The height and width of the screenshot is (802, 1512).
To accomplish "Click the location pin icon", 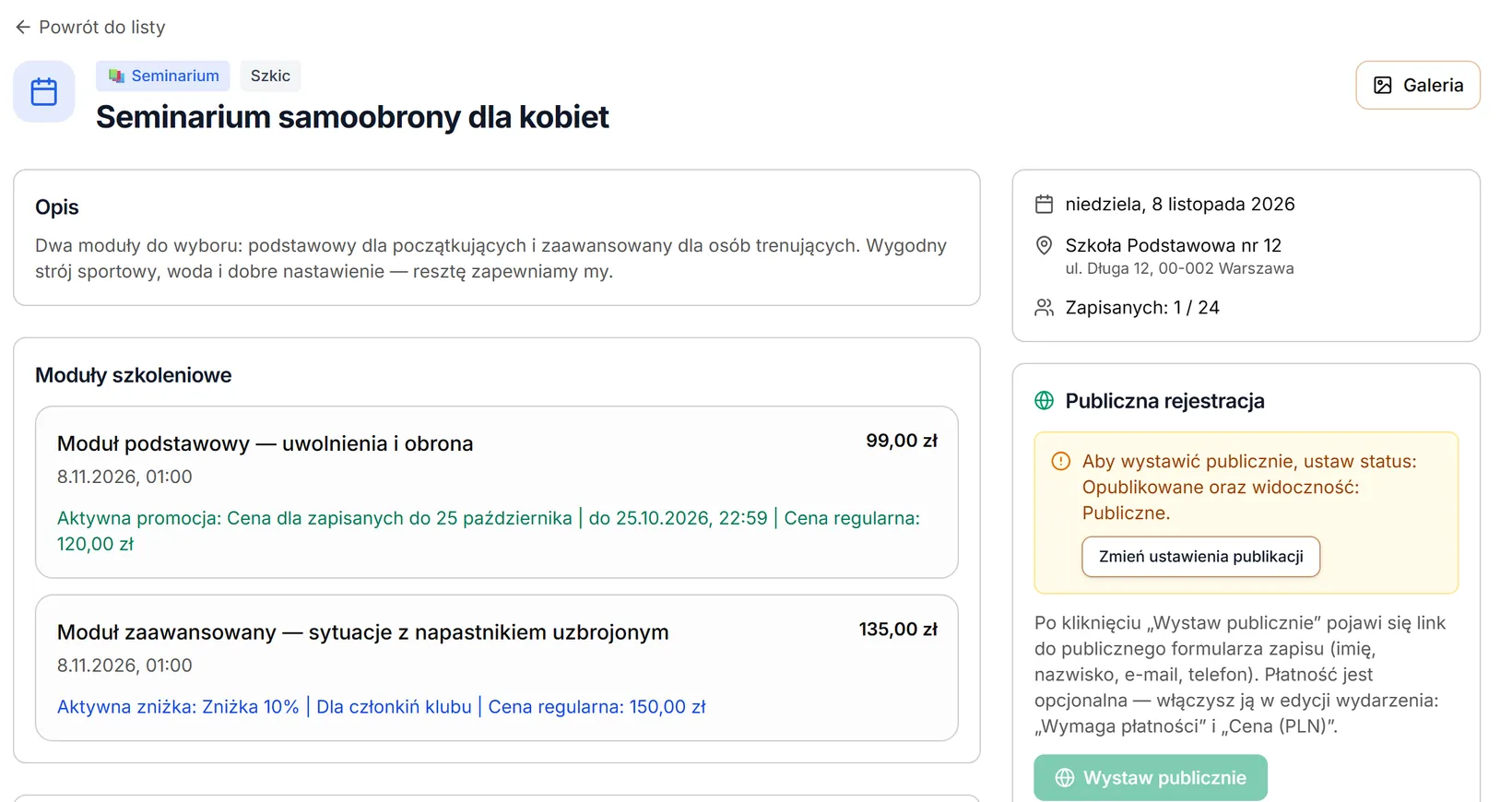I will pyautogui.click(x=1044, y=245).
